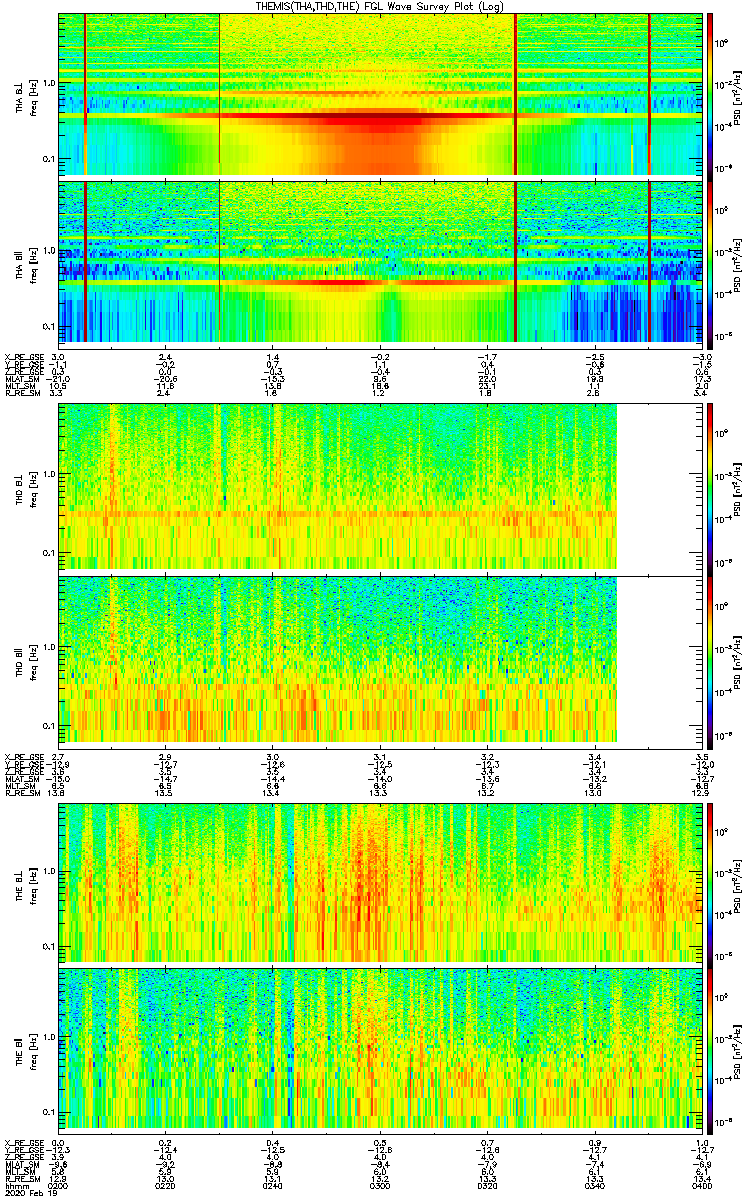Click the '0340' time tick label
750x1200 pixels.
595,1185
